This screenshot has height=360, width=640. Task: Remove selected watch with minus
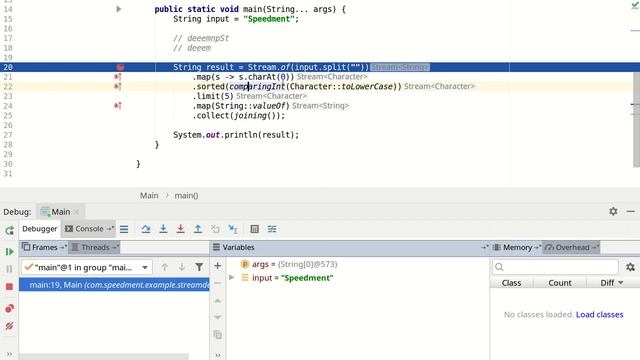(x=218, y=283)
